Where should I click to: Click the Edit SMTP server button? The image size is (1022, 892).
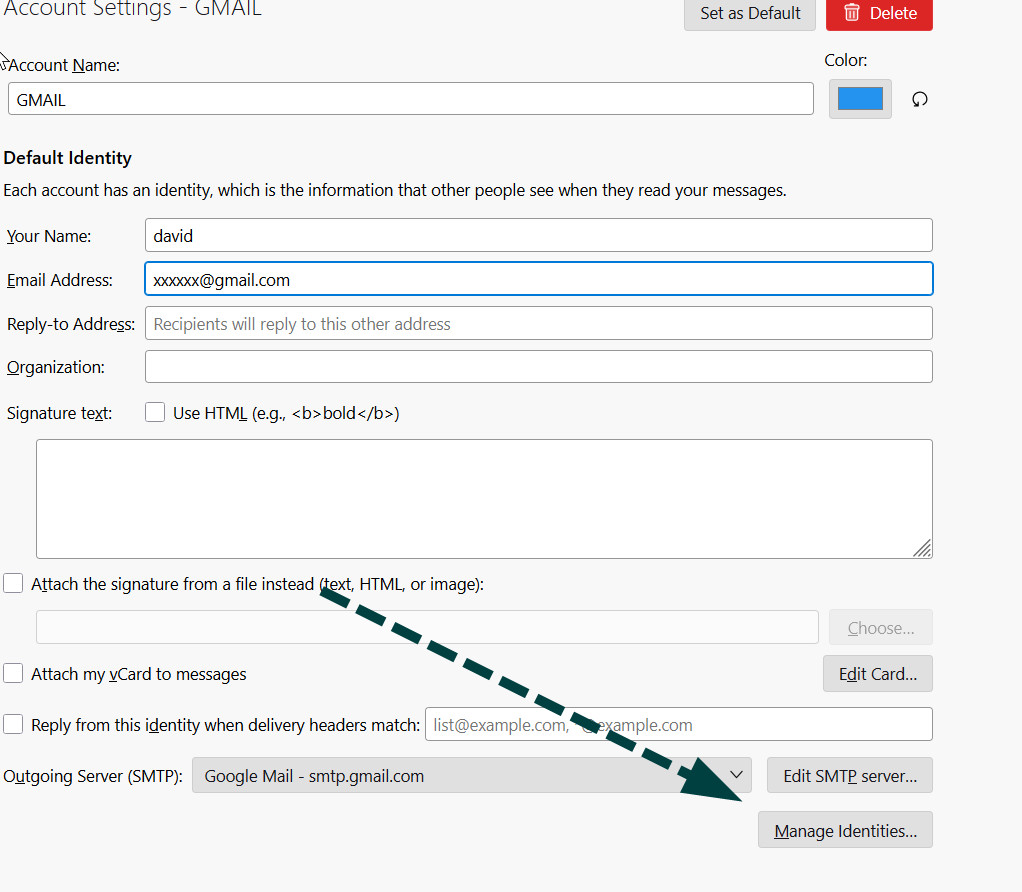[x=849, y=776]
